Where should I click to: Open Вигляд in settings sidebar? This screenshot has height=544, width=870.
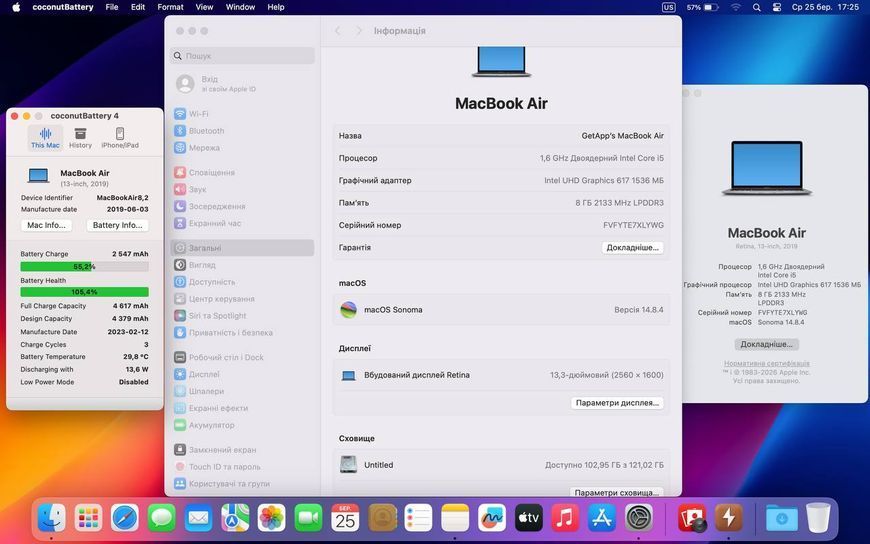242,265
